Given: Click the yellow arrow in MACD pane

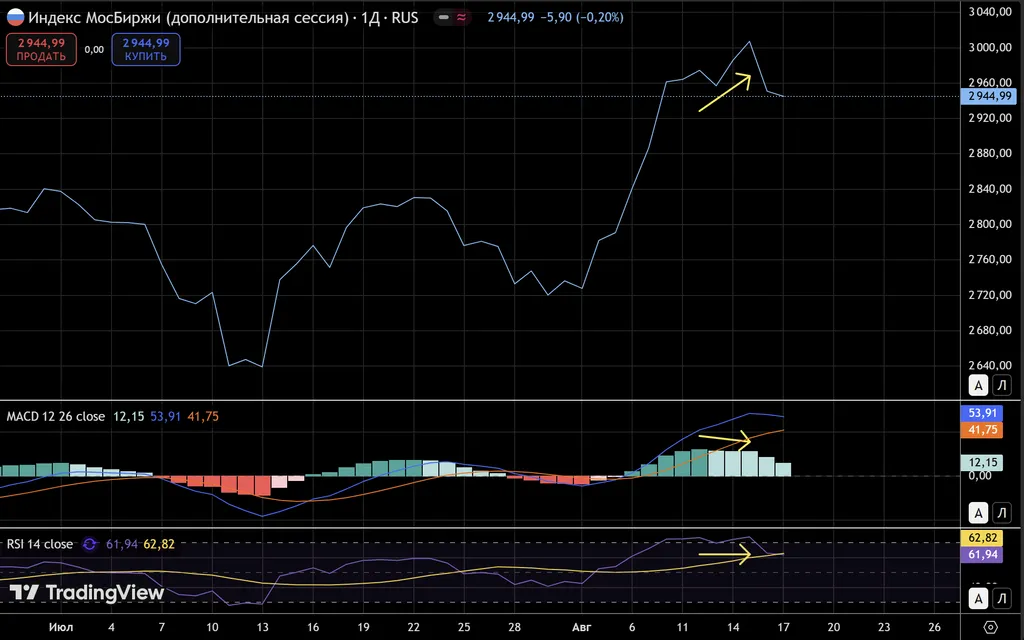Looking at the screenshot, I should (724, 438).
